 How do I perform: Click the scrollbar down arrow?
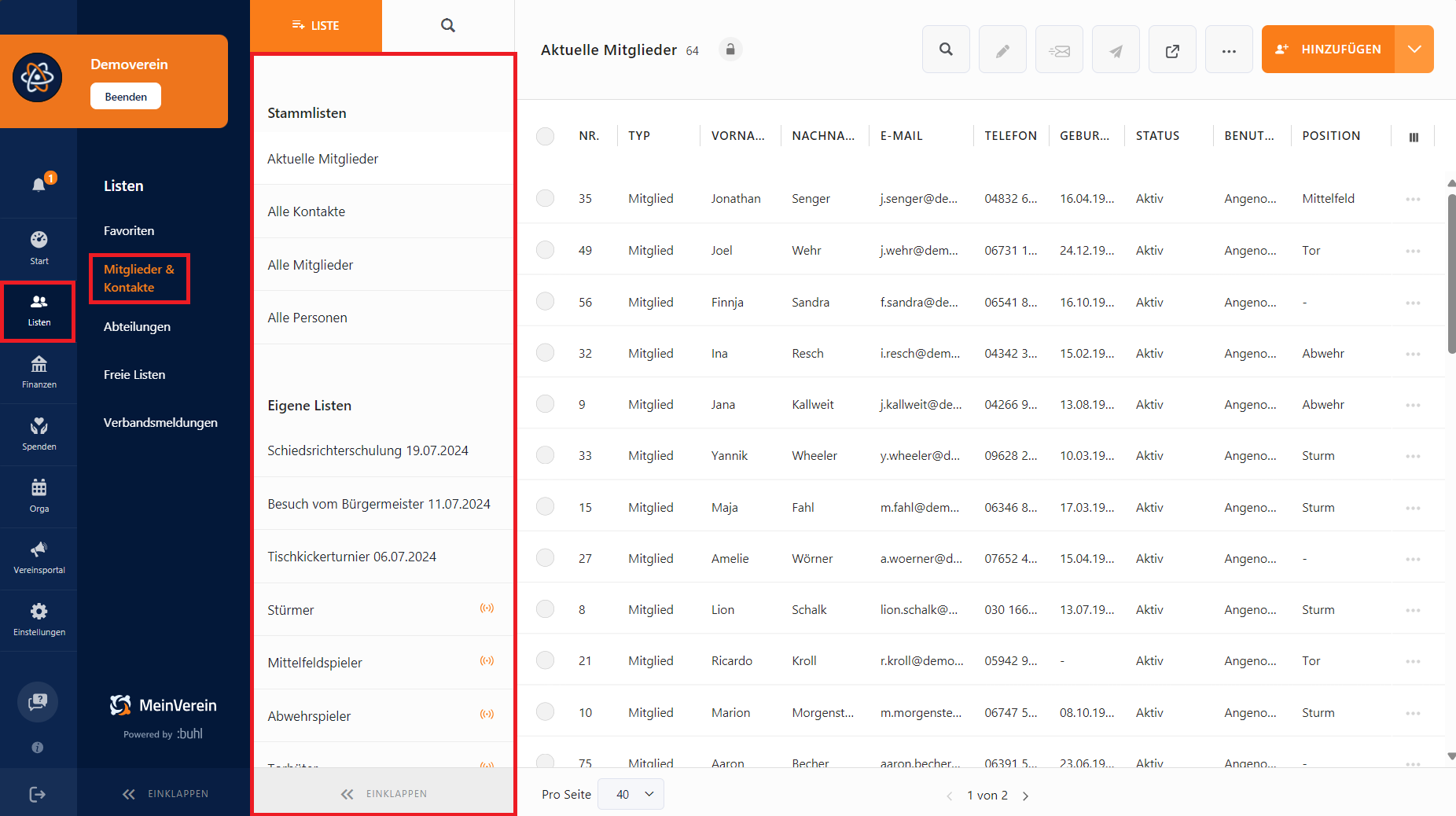[x=1451, y=756]
